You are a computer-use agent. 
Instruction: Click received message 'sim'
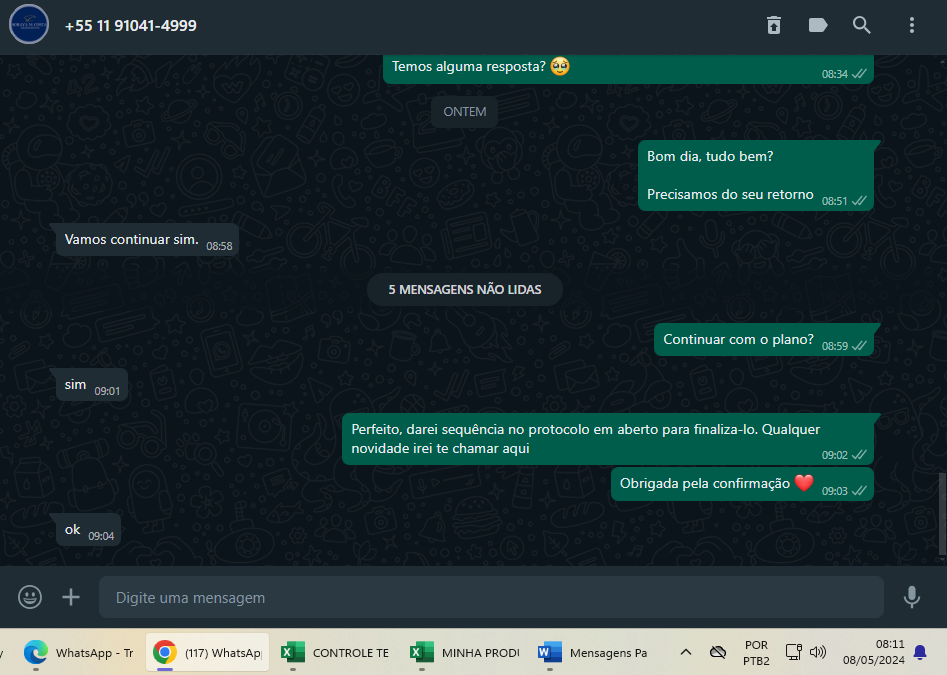pyautogui.click(x=92, y=385)
